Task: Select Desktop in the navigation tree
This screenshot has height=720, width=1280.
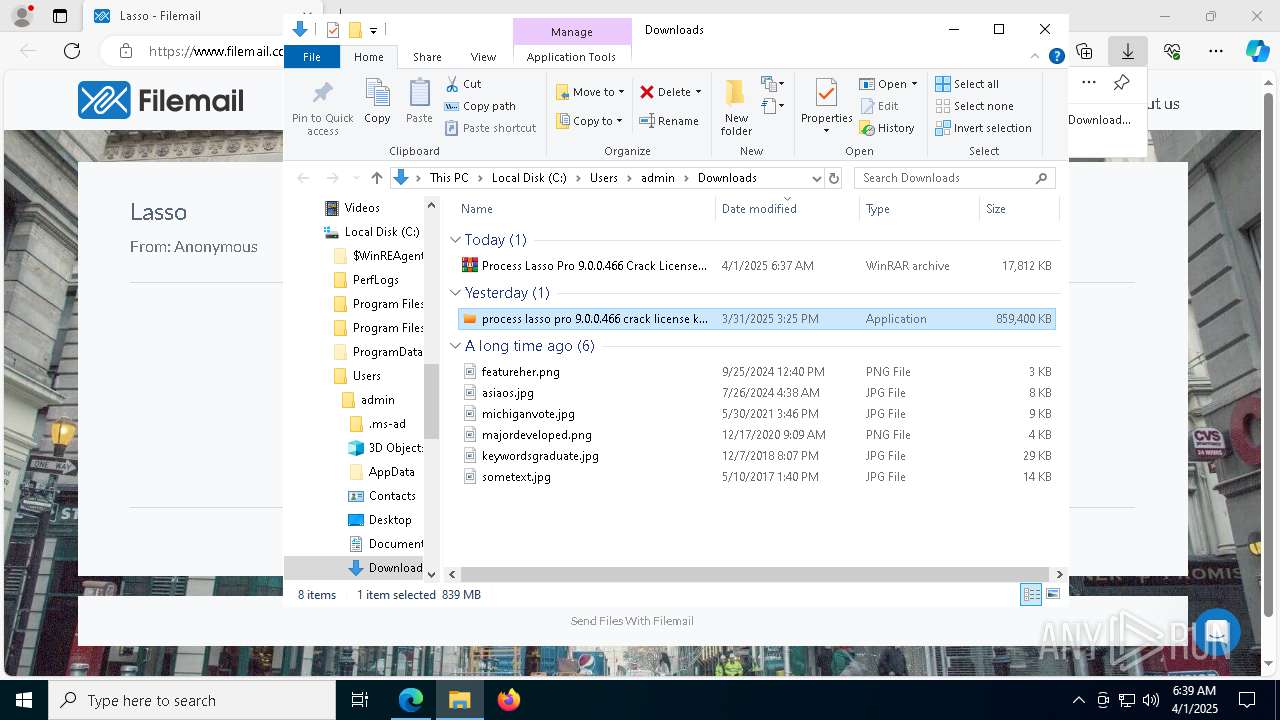Action: tap(379, 520)
